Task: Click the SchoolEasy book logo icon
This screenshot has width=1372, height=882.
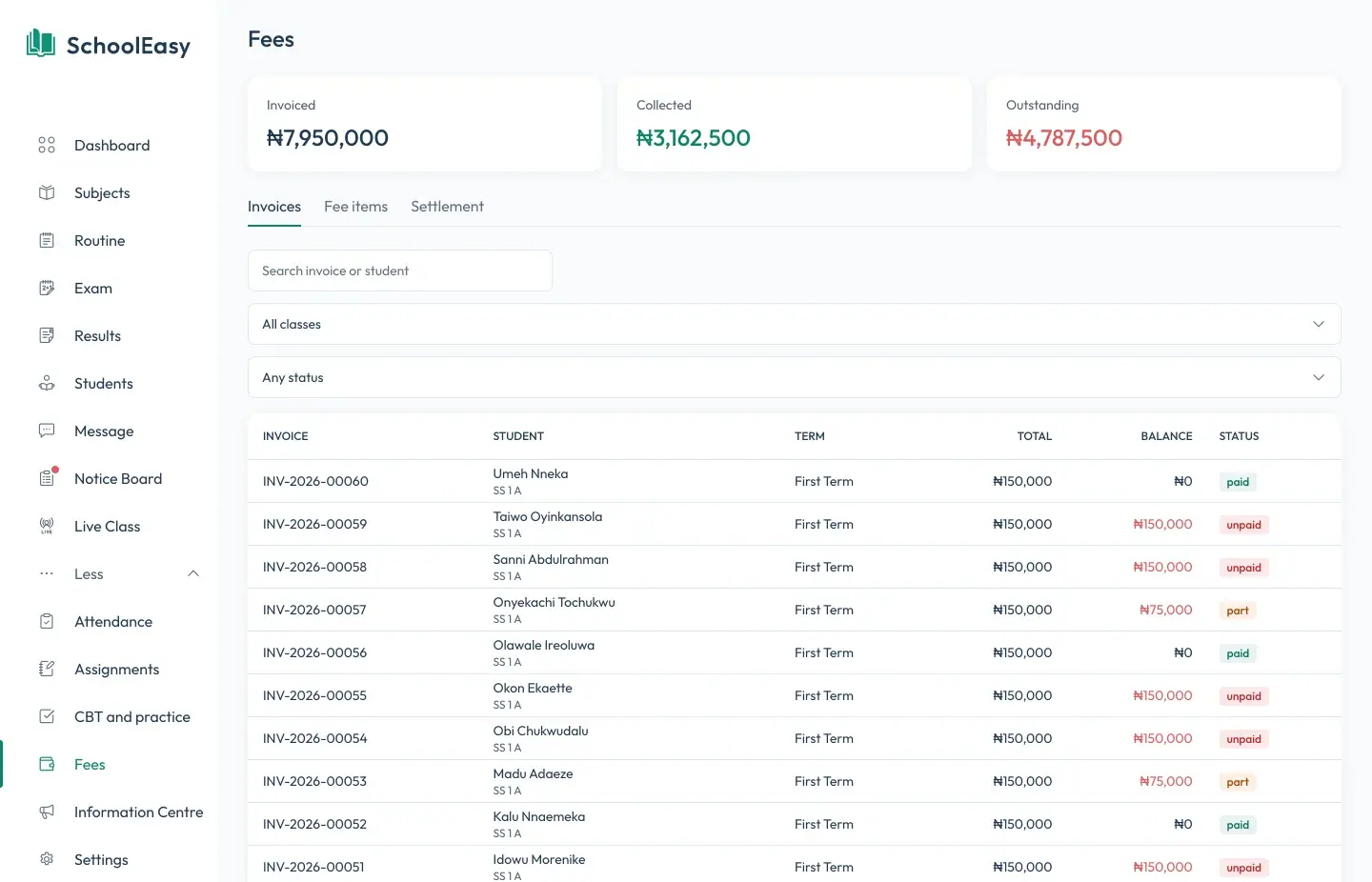Action: pyautogui.click(x=41, y=44)
